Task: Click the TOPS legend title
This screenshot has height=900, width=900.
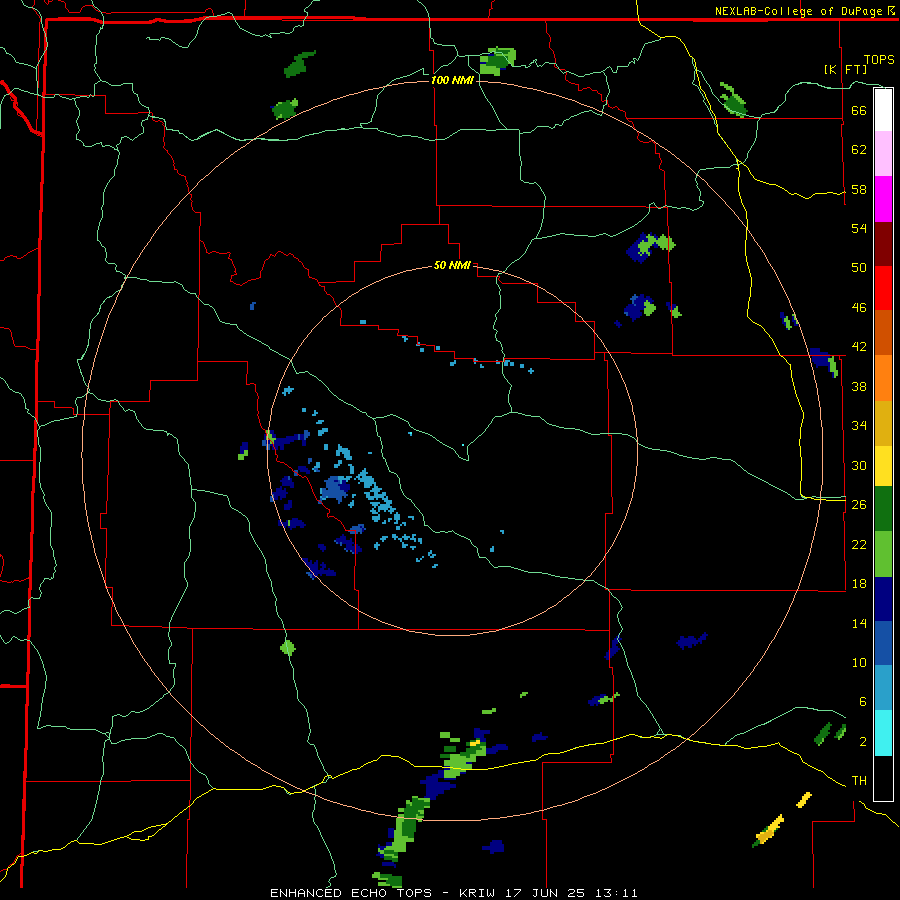Action: (x=879, y=59)
